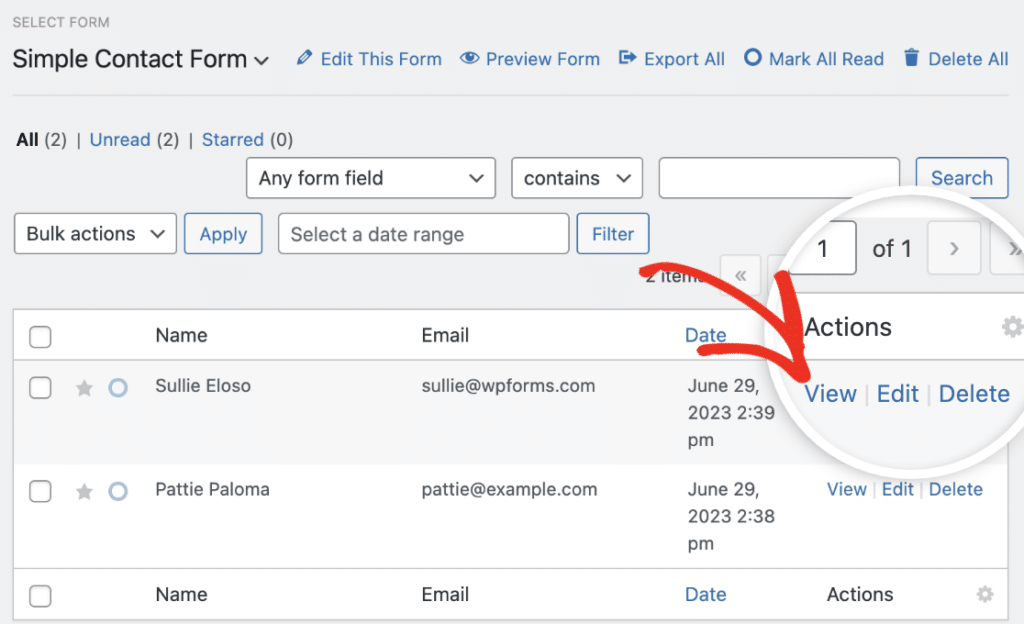Click the pencil icon to edit this form
Viewport: 1024px width, 624px height.
tap(305, 59)
